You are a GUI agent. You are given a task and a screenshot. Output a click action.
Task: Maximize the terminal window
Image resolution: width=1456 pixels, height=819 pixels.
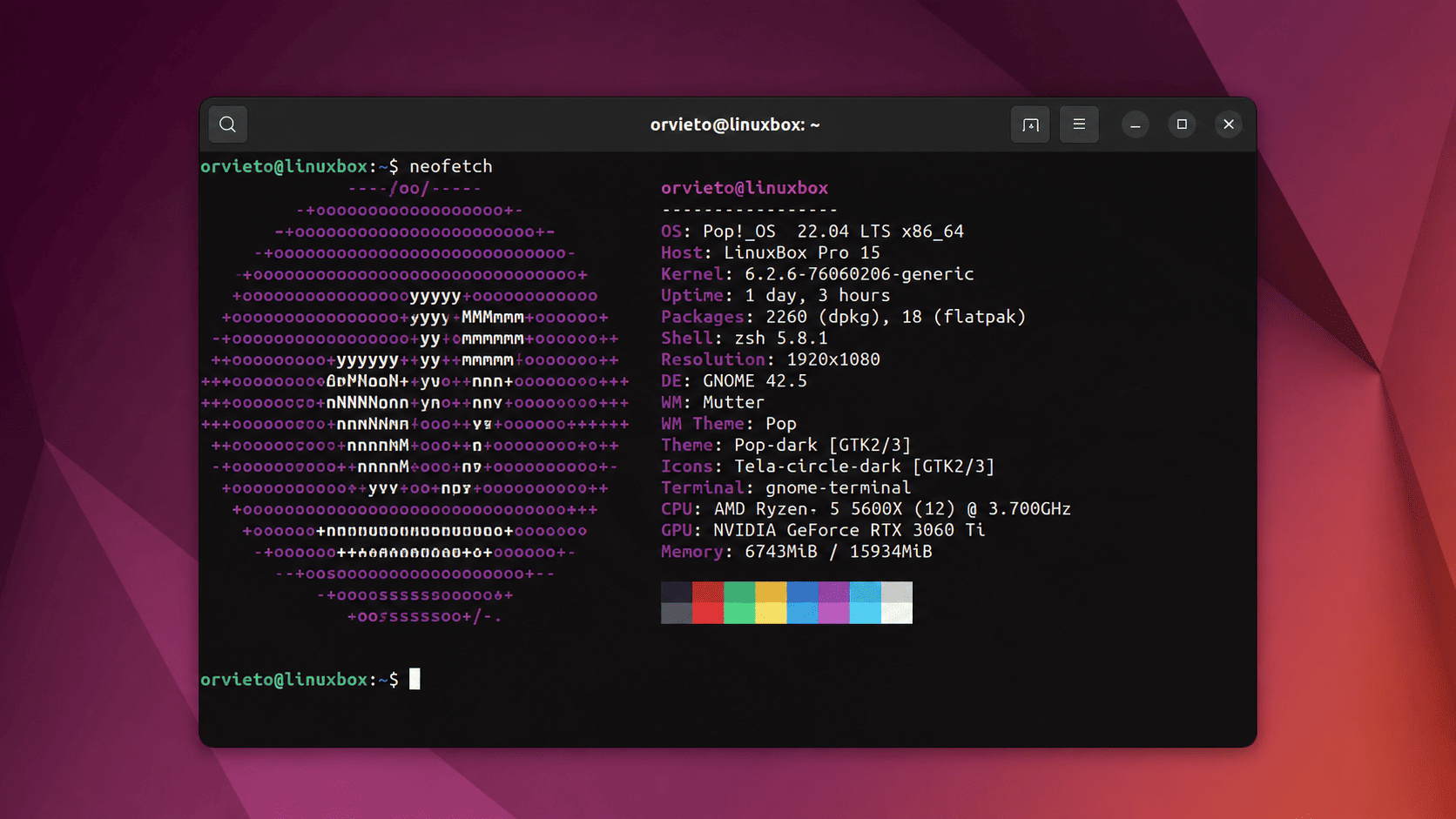[1182, 124]
